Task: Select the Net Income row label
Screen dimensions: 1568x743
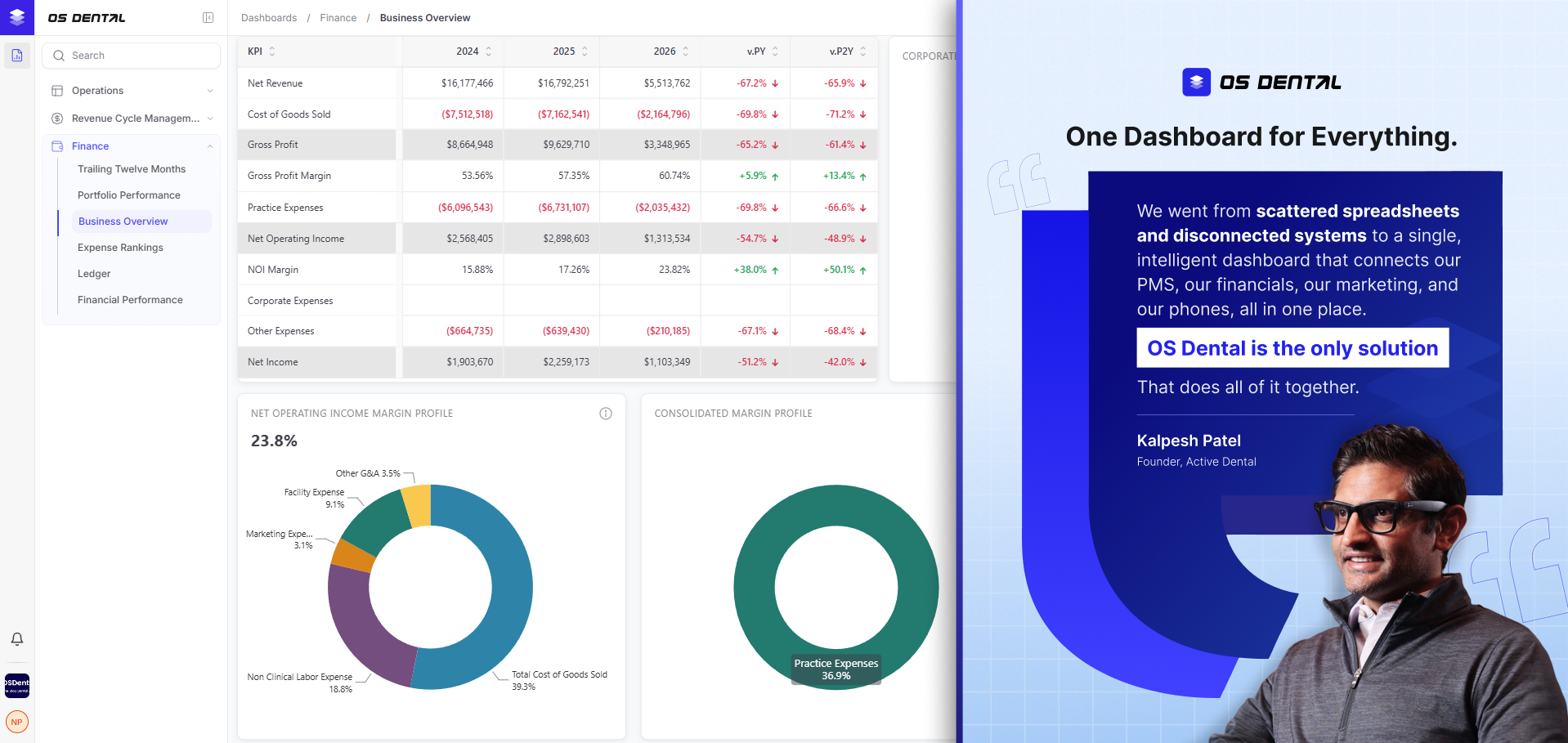Action: pos(273,362)
